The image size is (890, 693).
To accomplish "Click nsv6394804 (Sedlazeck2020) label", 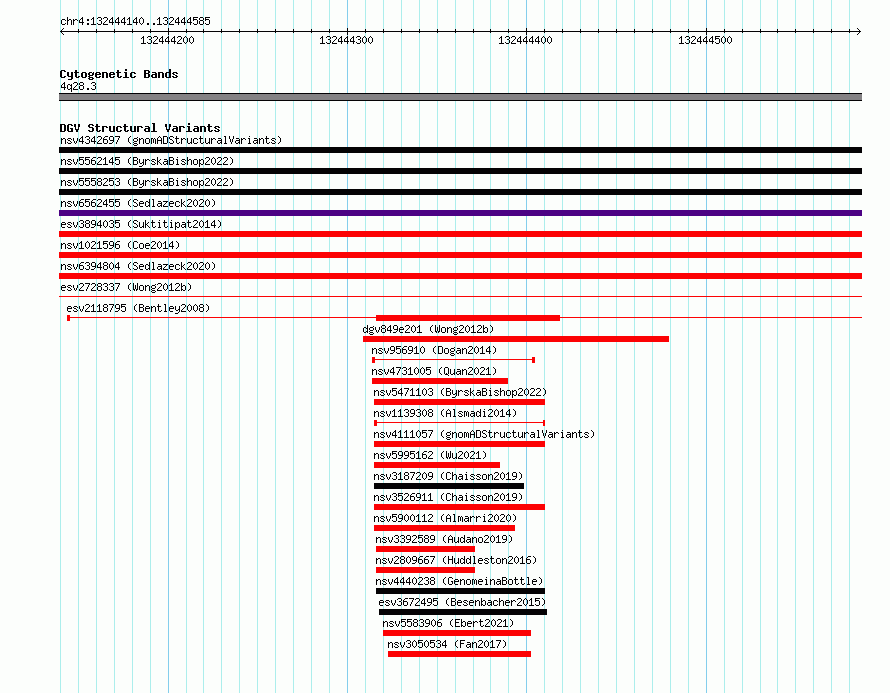I will (x=138, y=266).
